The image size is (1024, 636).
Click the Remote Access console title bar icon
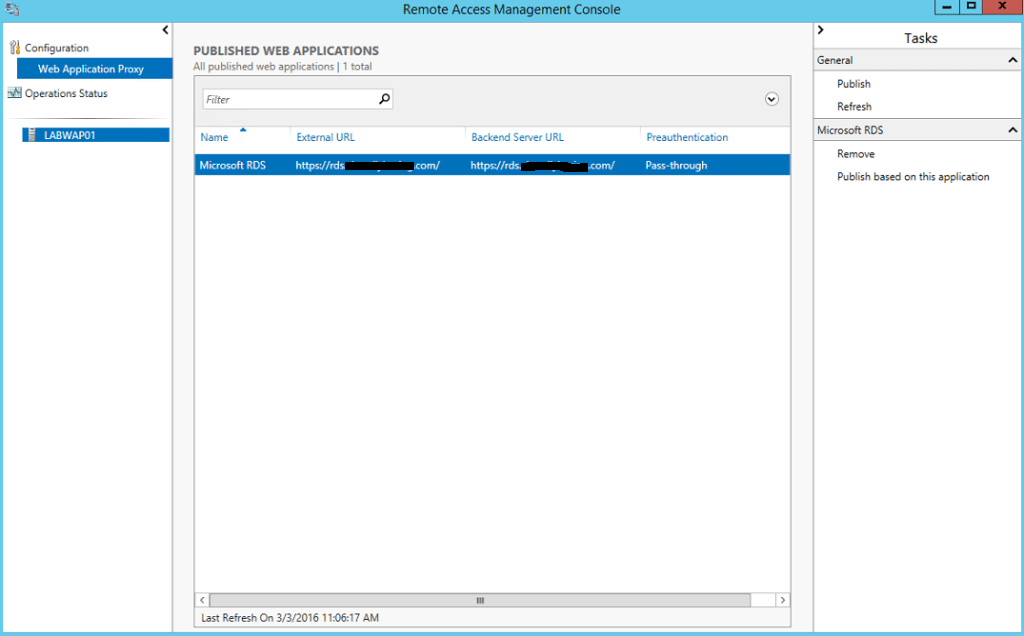pyautogui.click(x=12, y=9)
